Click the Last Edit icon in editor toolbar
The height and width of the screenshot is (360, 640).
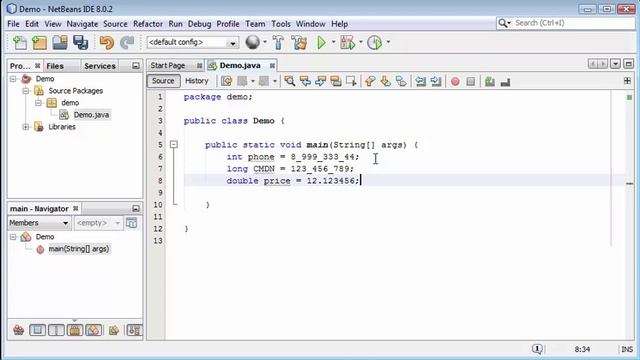[x=227, y=81]
